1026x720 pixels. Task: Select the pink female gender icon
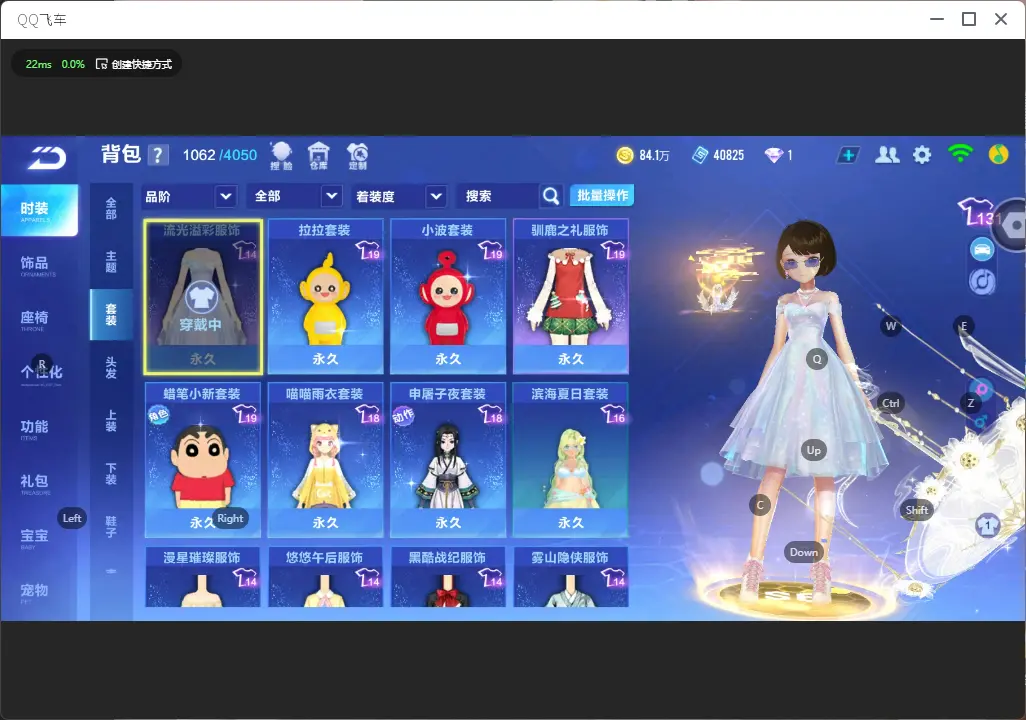981,389
